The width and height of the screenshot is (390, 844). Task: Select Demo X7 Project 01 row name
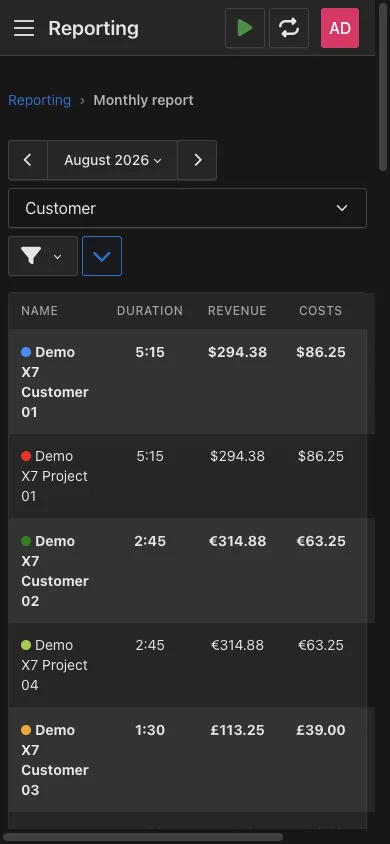(54, 476)
